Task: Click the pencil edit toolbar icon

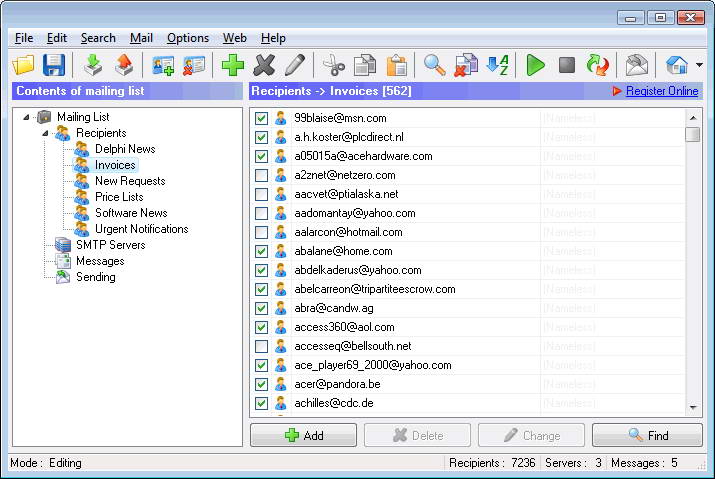Action: (x=295, y=65)
